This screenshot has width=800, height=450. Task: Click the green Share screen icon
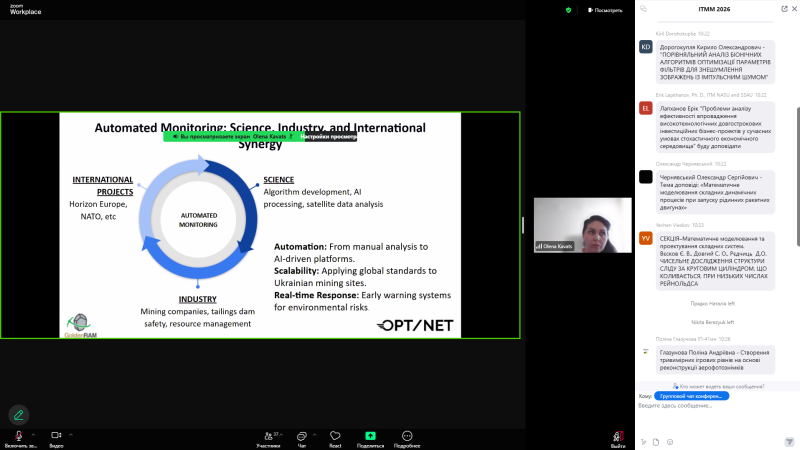(x=370, y=437)
